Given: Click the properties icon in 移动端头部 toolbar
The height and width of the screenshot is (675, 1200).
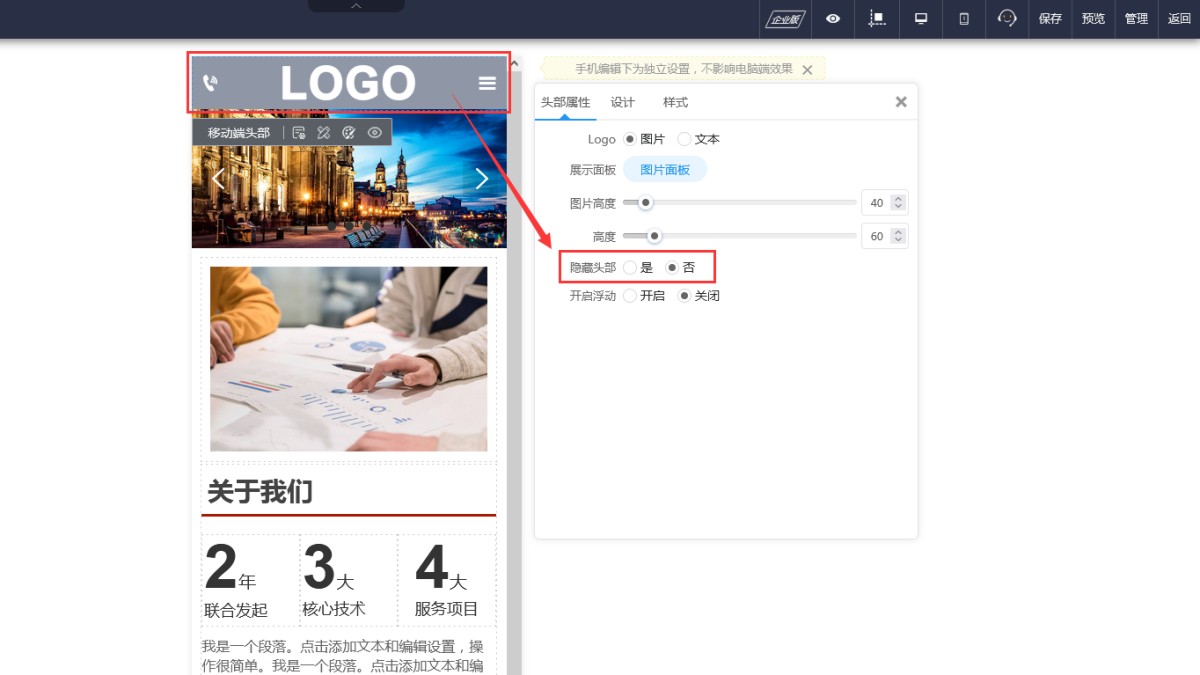Looking at the screenshot, I should (299, 133).
